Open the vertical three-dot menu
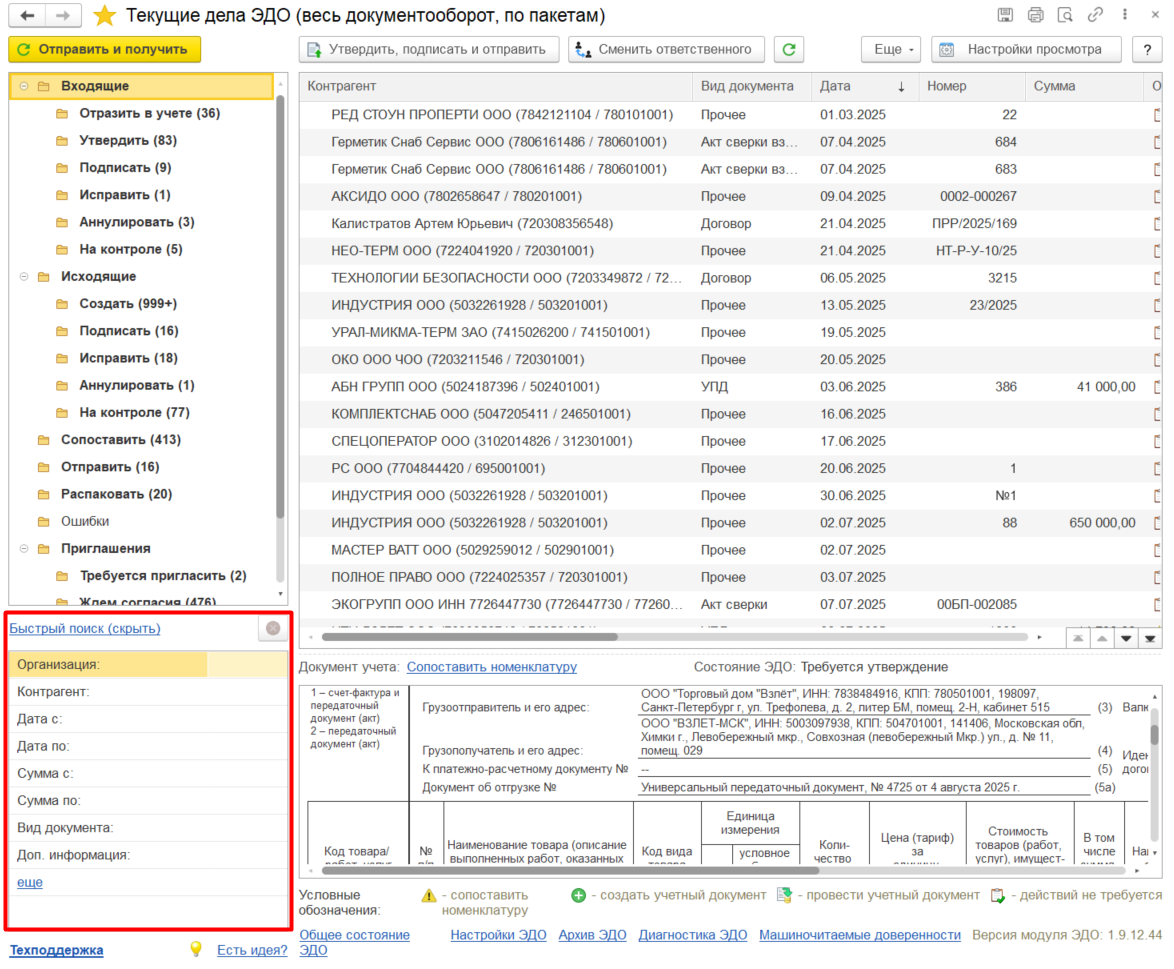Image resolution: width=1174 pixels, height=969 pixels. click(1125, 15)
